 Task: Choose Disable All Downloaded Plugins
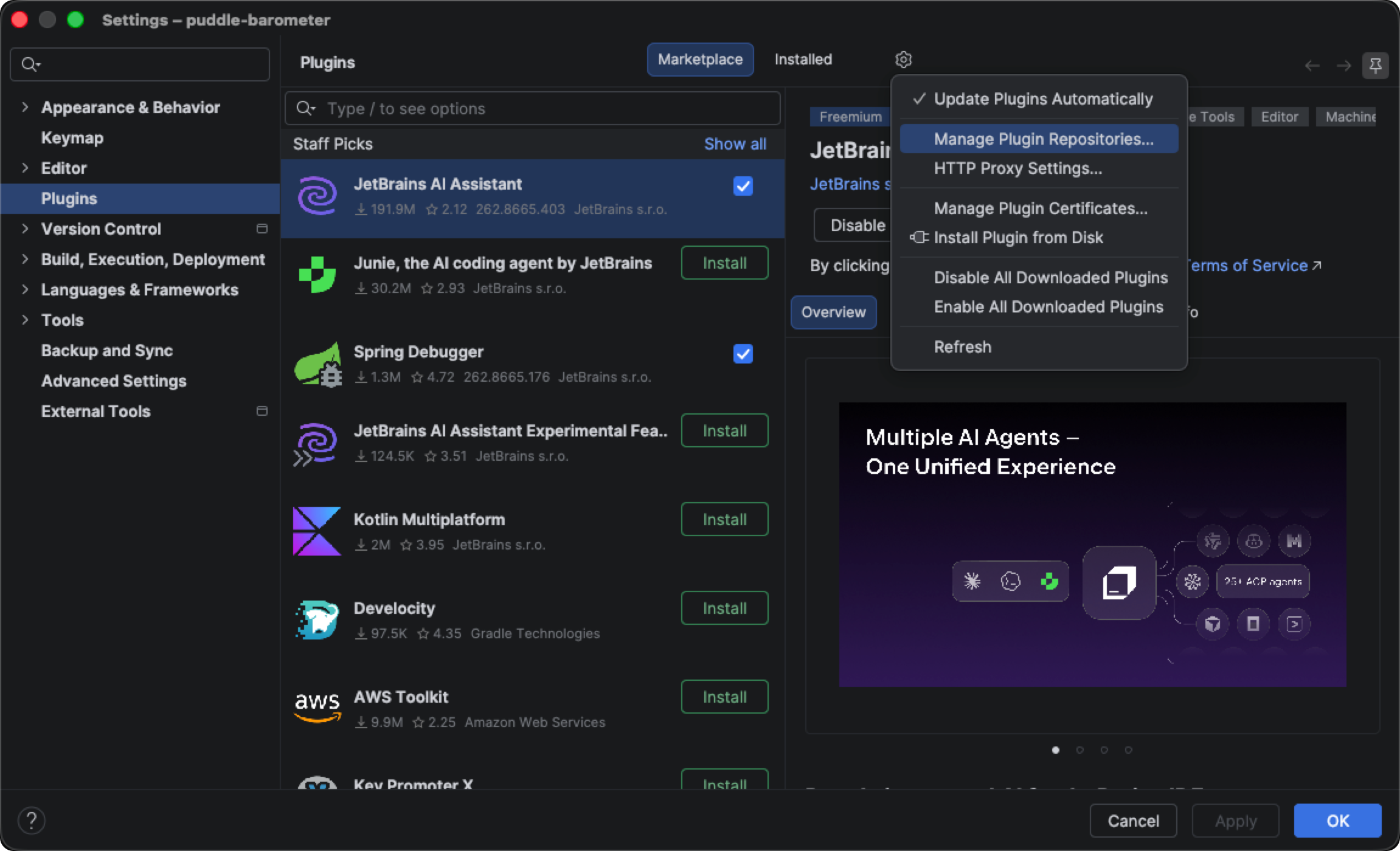(1039, 278)
